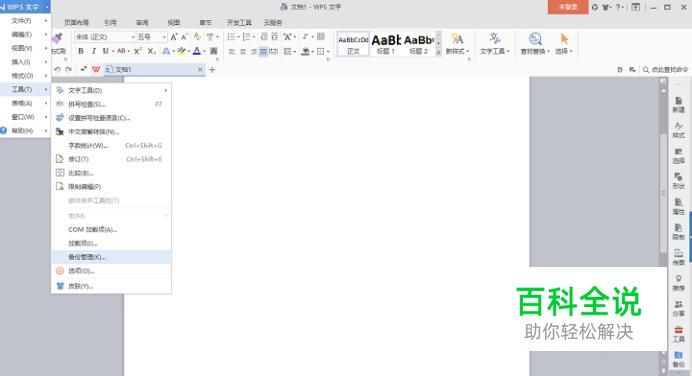Add new document tab with plus

tap(212, 69)
